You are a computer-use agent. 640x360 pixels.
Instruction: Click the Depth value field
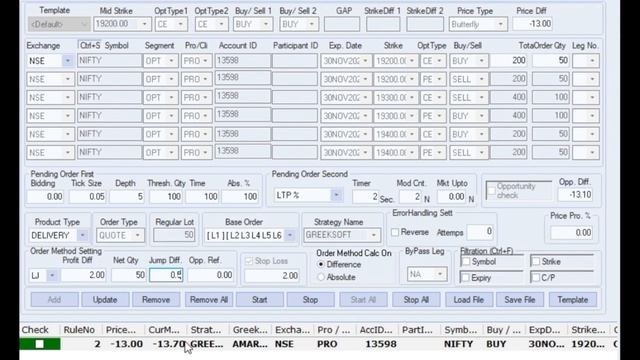tap(127, 197)
